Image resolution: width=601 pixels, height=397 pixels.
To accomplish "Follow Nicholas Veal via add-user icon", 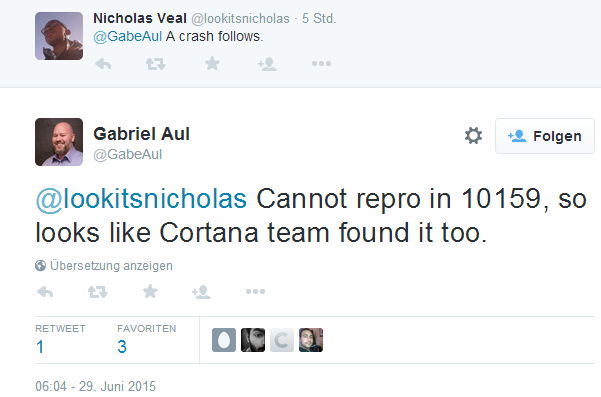I will click(267, 64).
